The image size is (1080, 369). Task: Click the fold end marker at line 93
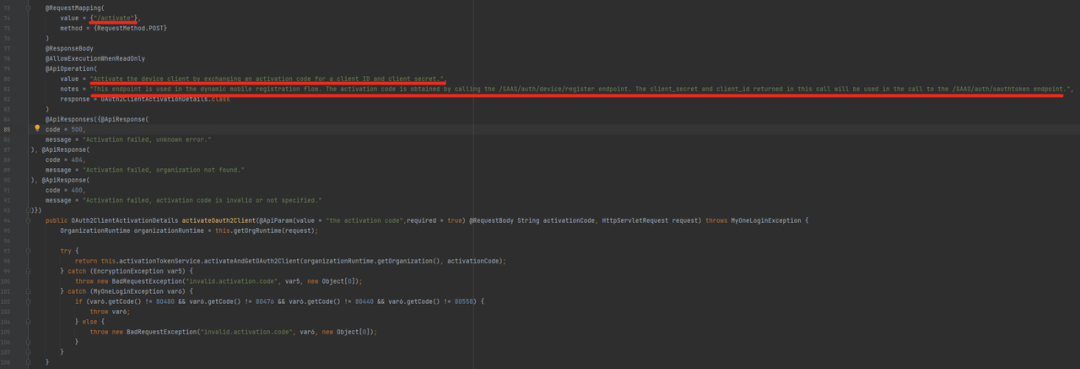(x=29, y=210)
